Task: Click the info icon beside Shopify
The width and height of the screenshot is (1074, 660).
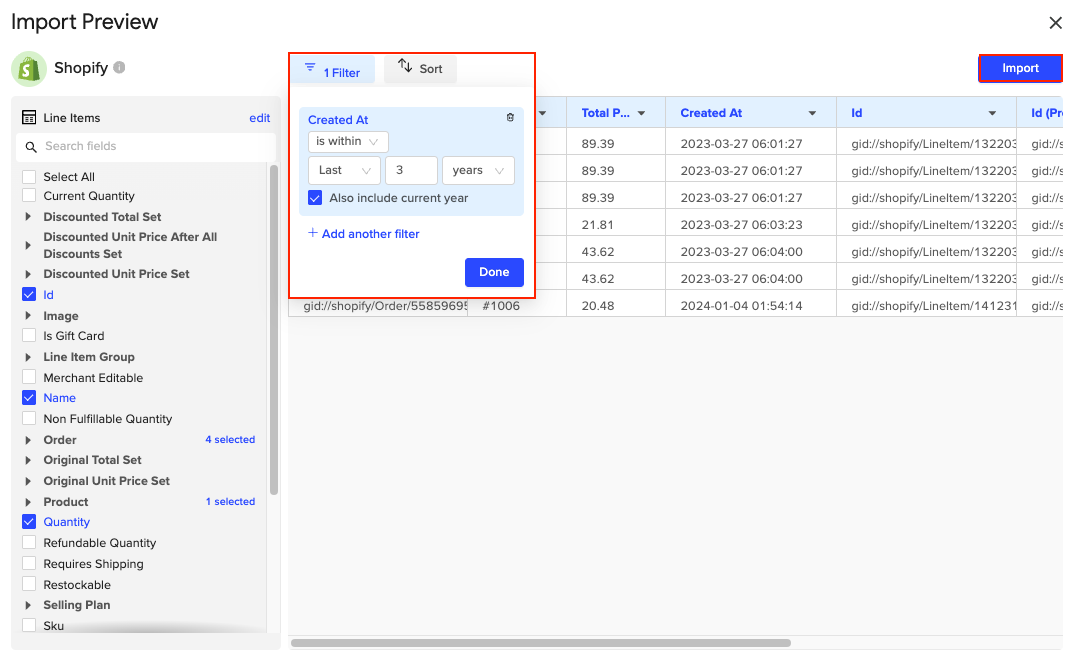Action: pyautogui.click(x=119, y=68)
